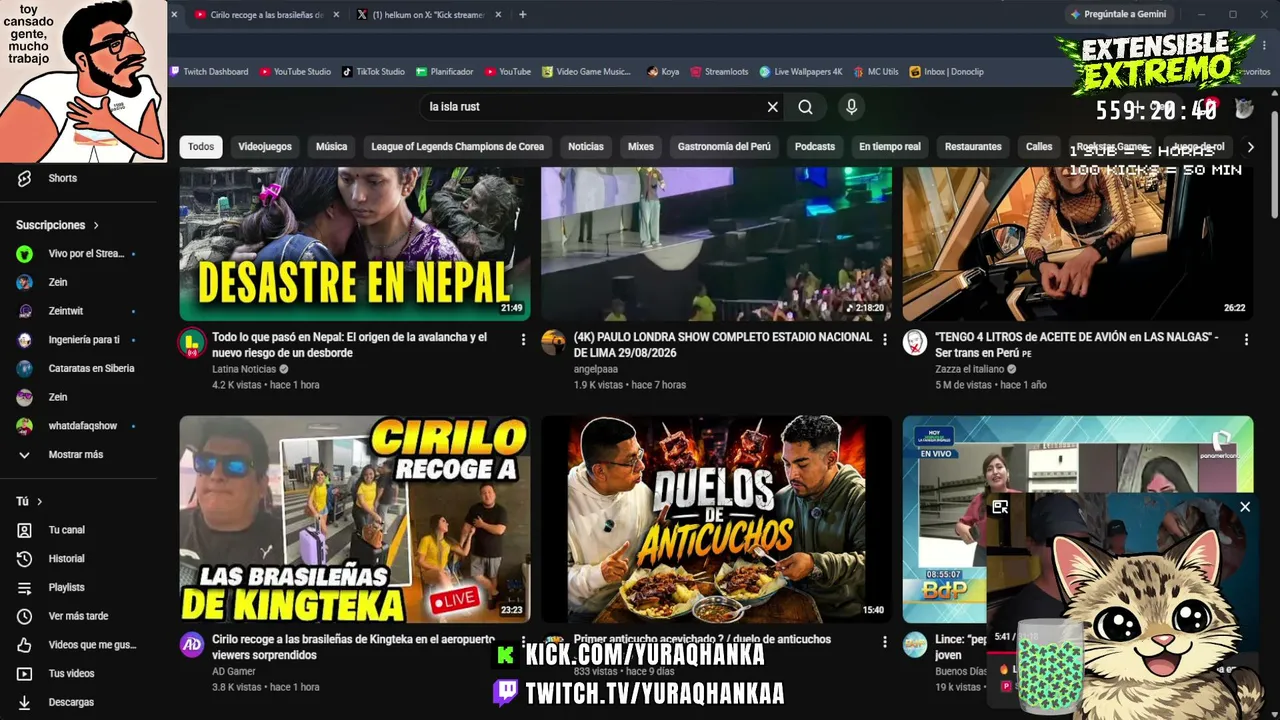The height and width of the screenshot is (720, 1280).
Task: Expand the mini player to full view
Action: (1000, 507)
